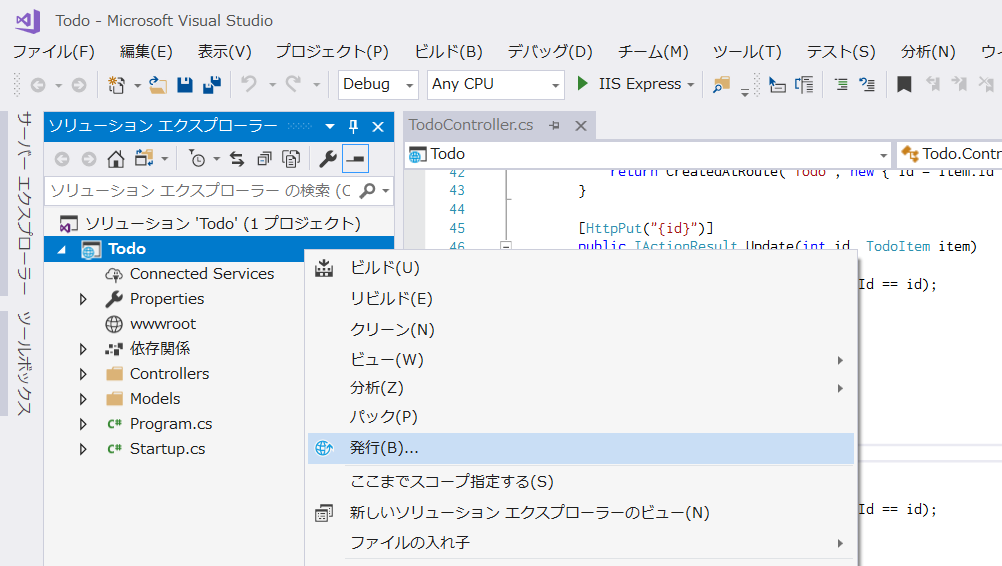Open the ビルド(B) menu in menu bar
This screenshot has width=1002, height=566.
point(448,52)
